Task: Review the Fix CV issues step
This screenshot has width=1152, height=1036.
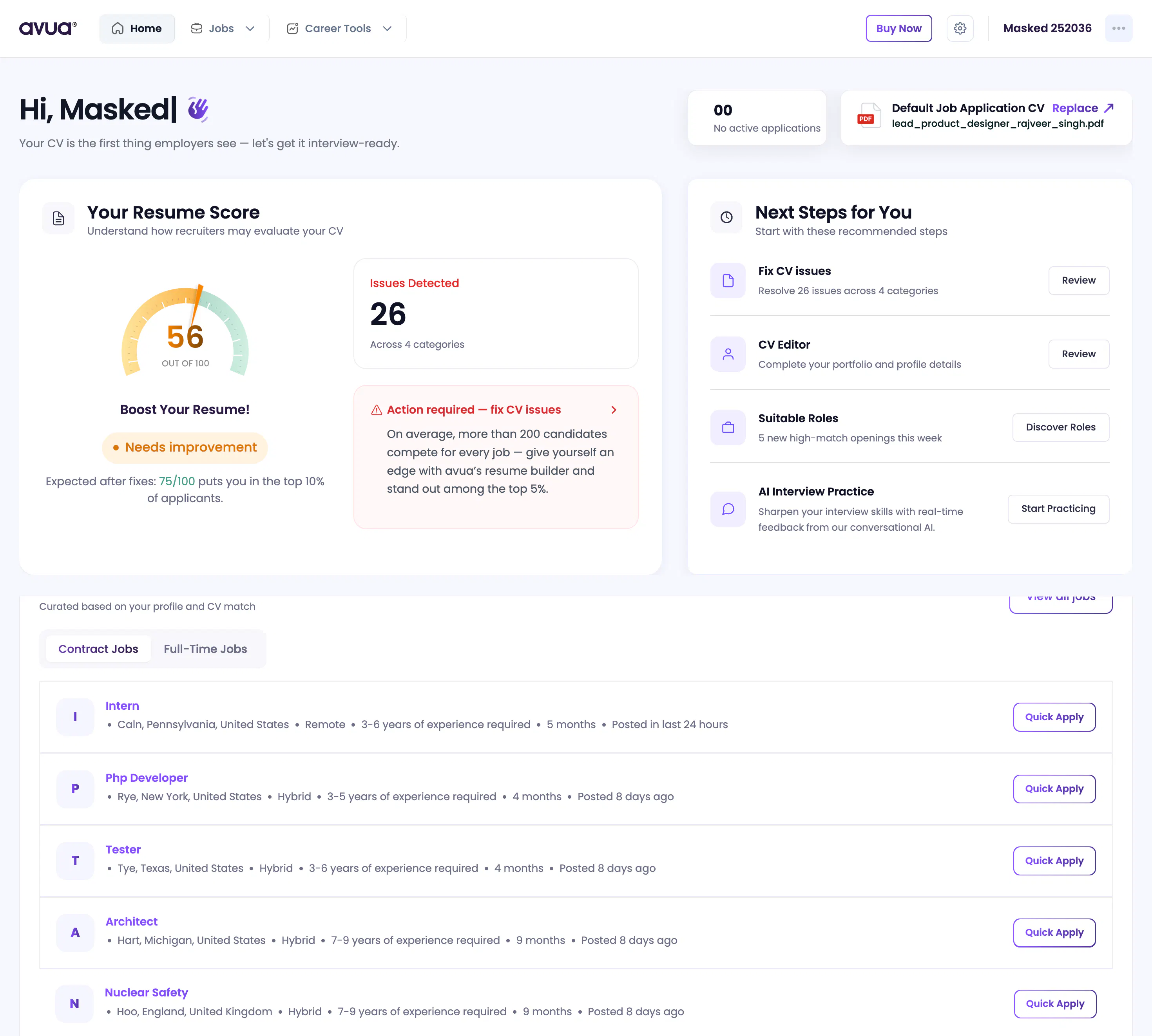Action: [x=1079, y=280]
